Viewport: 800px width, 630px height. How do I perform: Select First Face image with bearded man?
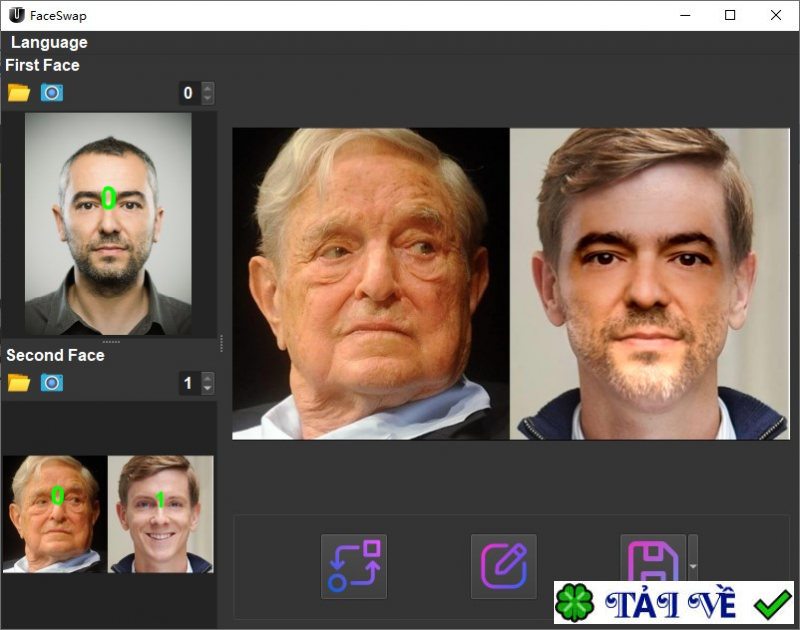click(x=108, y=224)
